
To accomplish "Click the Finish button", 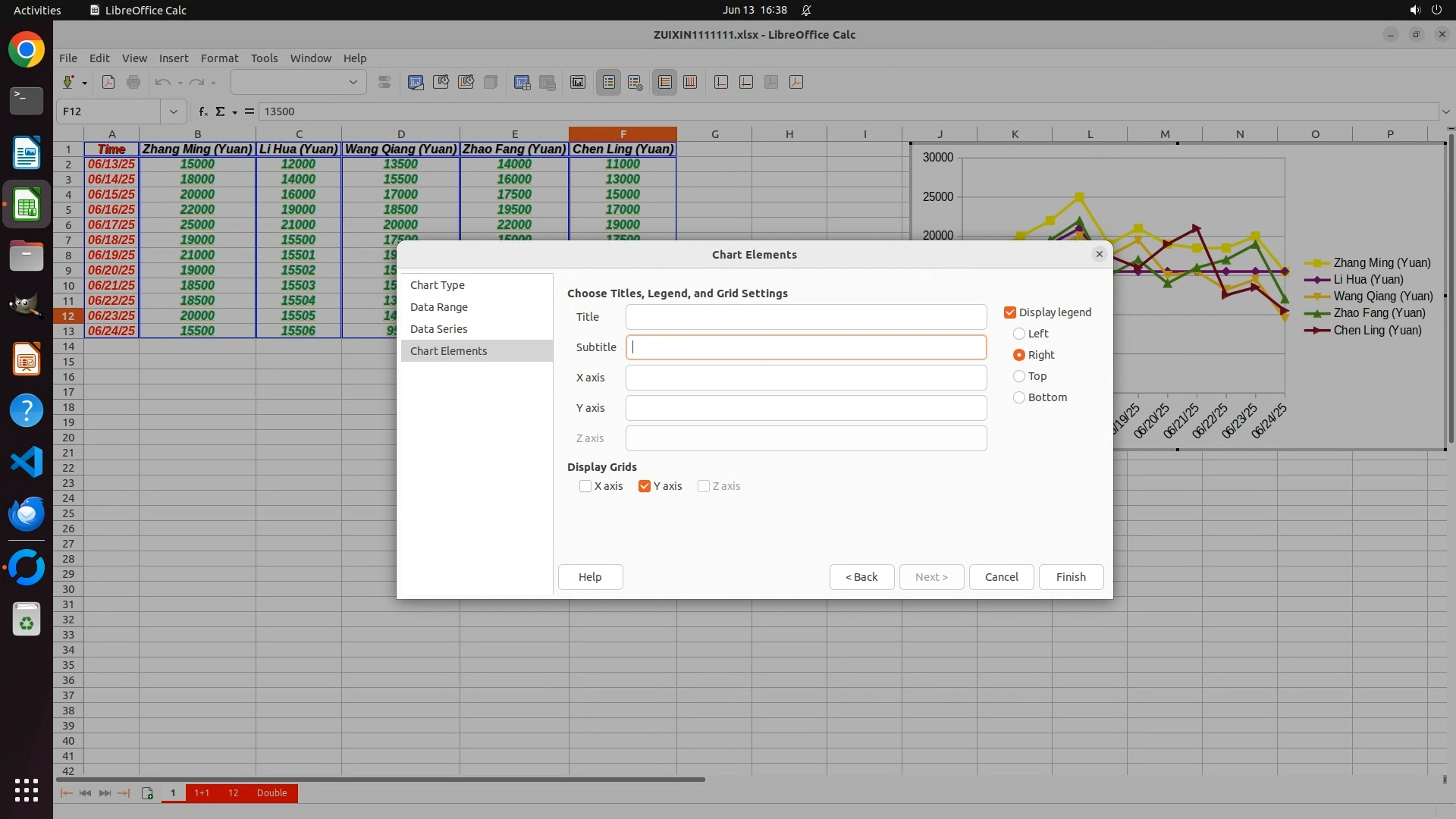I will coord(1071,577).
